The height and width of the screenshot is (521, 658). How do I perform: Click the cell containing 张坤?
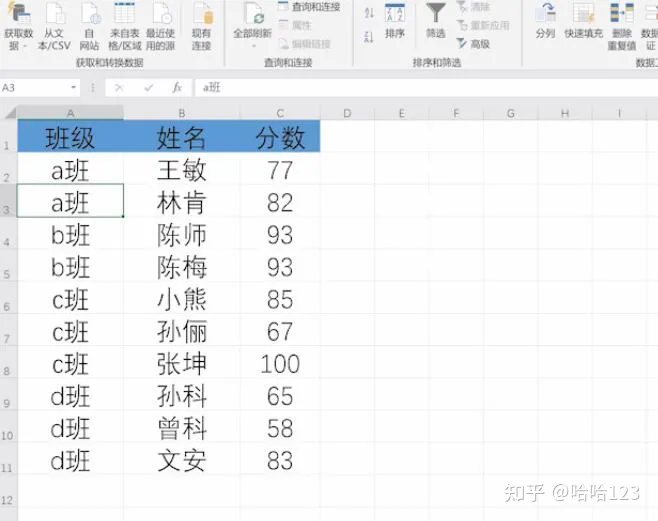tap(182, 362)
